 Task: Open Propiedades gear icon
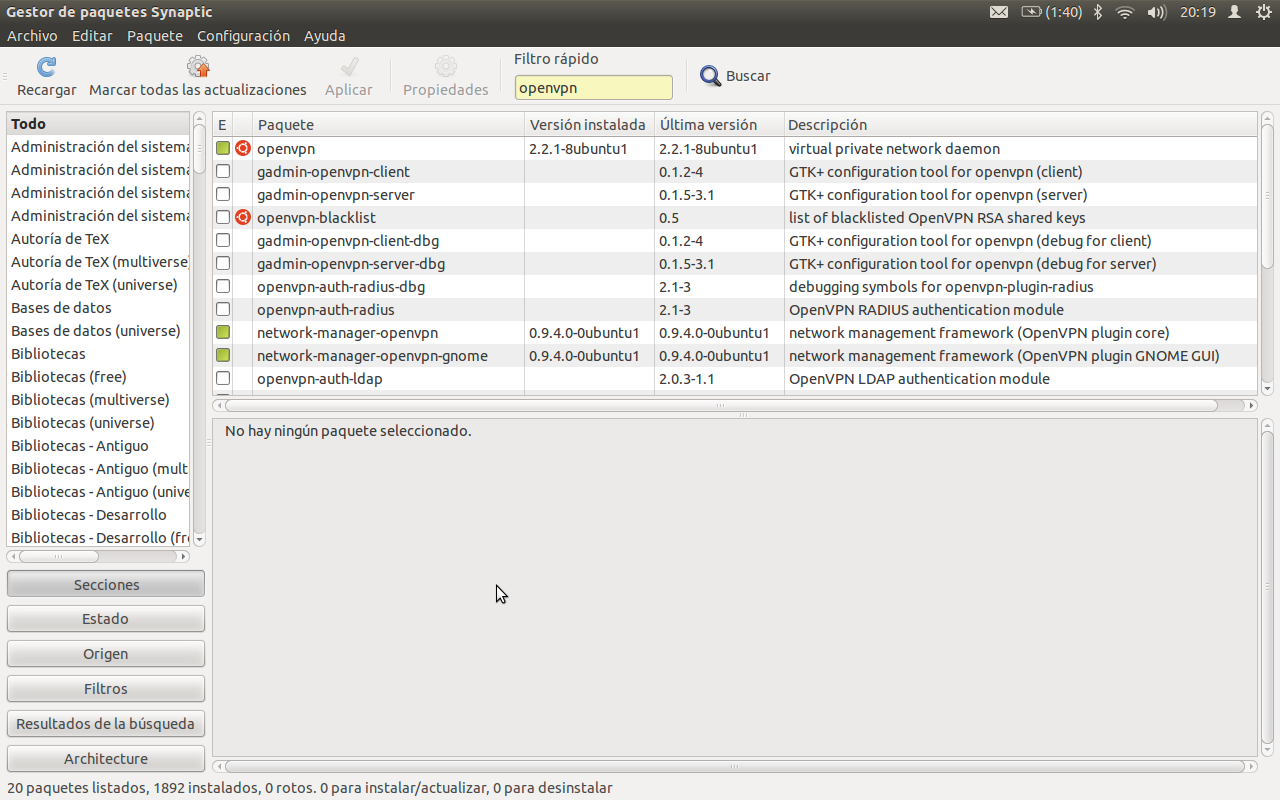(446, 68)
